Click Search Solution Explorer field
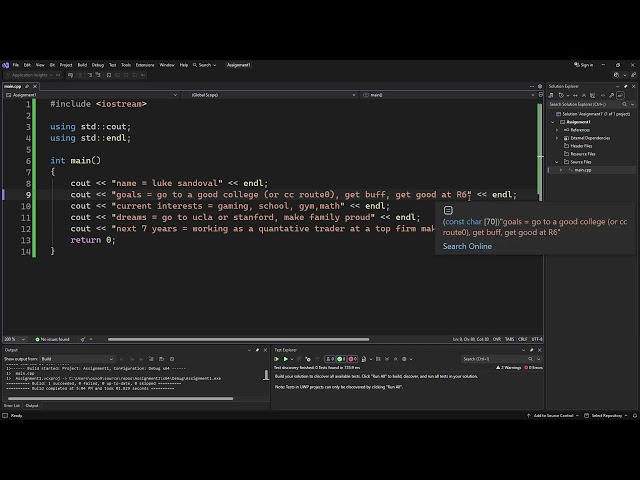This screenshot has width=640, height=480. (x=584, y=104)
